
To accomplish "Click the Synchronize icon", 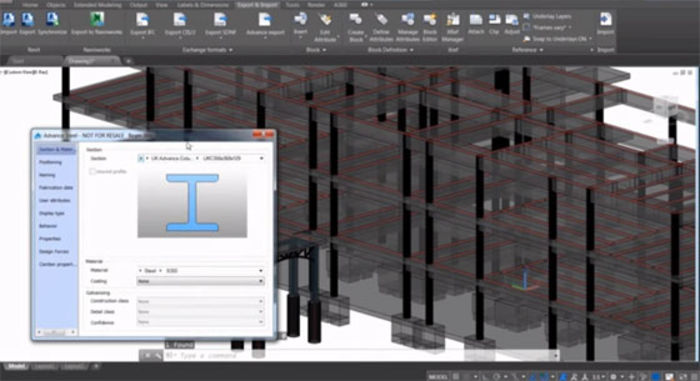I will pos(52,20).
